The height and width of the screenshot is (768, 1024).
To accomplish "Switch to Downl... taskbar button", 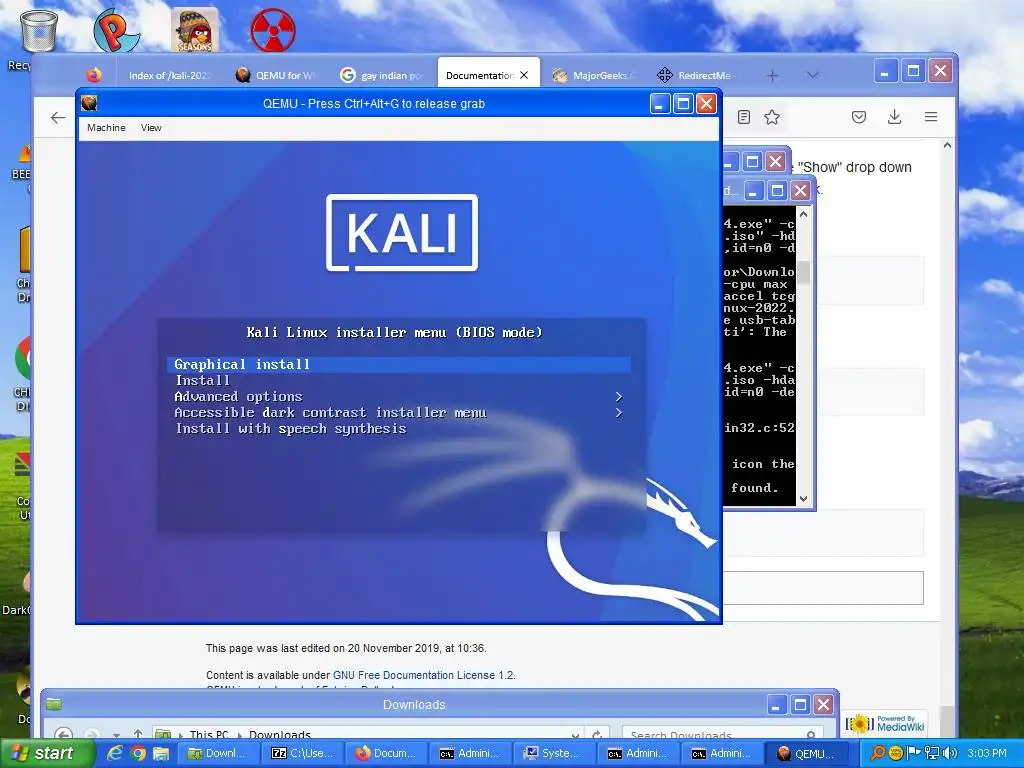I will [217, 753].
